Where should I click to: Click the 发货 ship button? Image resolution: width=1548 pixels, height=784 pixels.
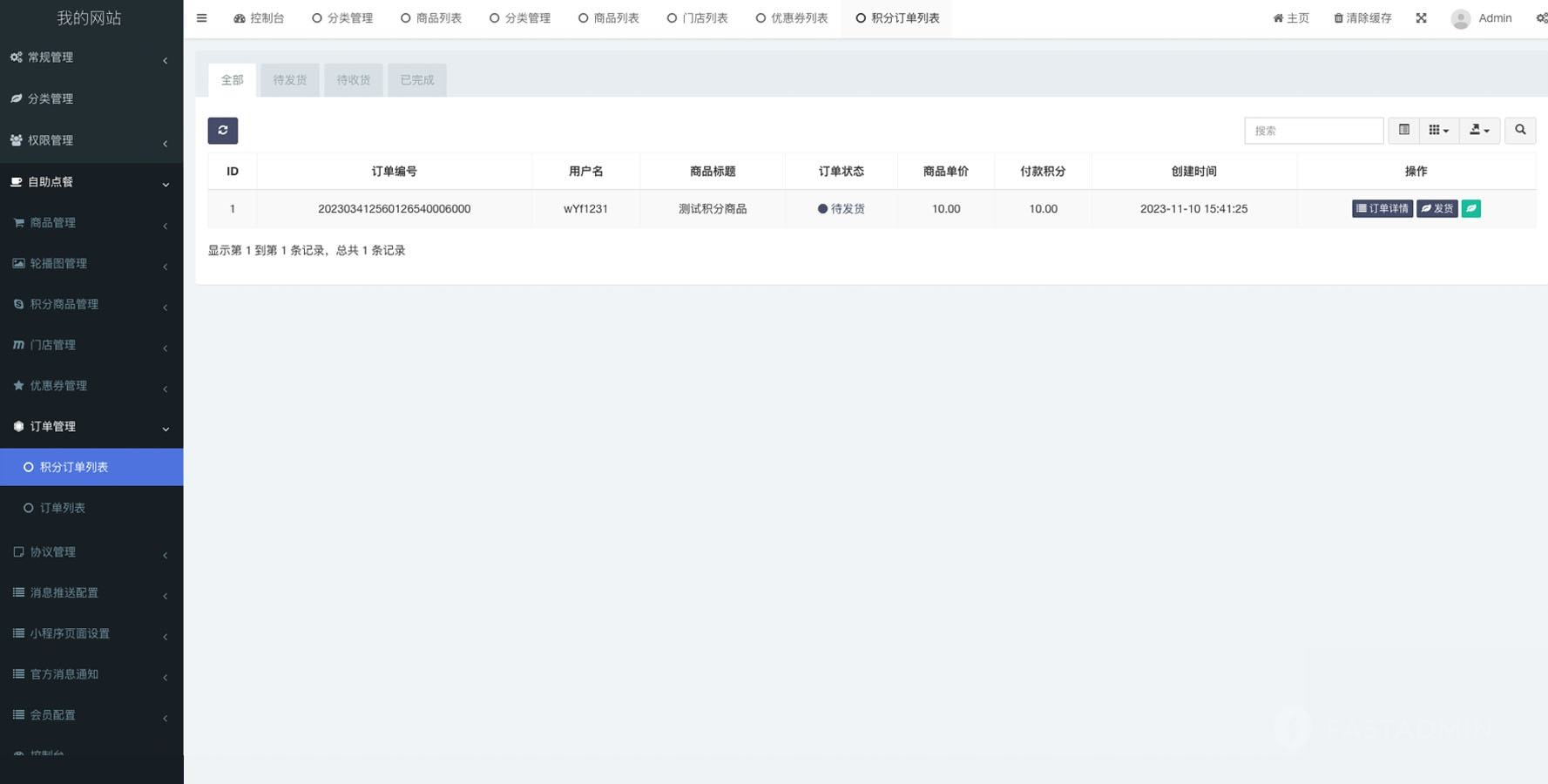pos(1436,209)
